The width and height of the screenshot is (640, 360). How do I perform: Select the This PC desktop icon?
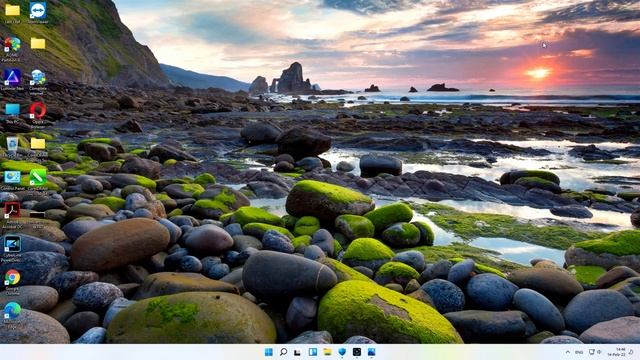coord(12,110)
